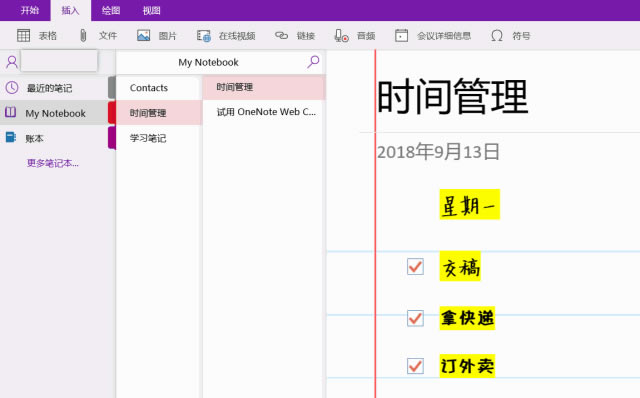Uncheck the 交稿 to-do checkbox

click(415, 267)
